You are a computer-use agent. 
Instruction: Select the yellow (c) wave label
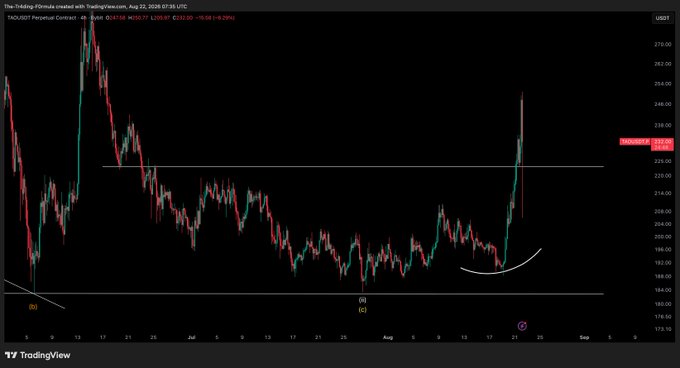363,309
